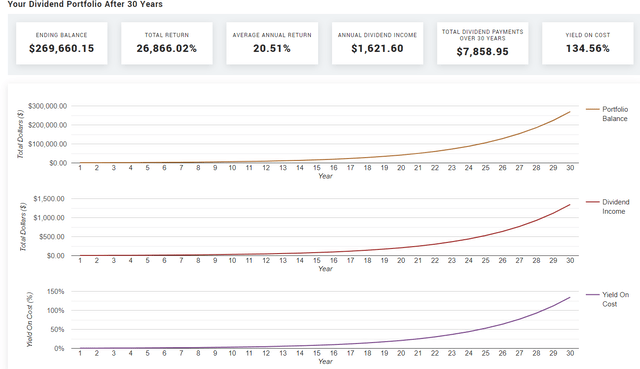
Task: Select the Yield On Cost 134.56% card
Action: pyautogui.click(x=588, y=43)
